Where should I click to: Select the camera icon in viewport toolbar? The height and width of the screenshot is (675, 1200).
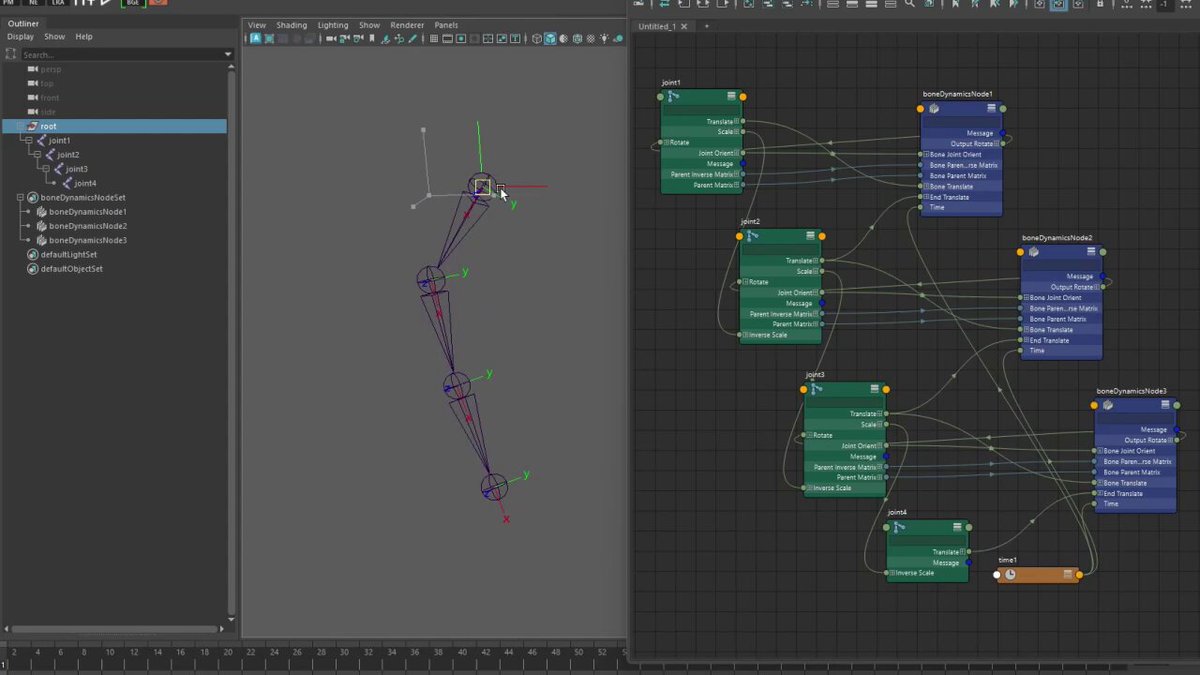click(x=331, y=39)
